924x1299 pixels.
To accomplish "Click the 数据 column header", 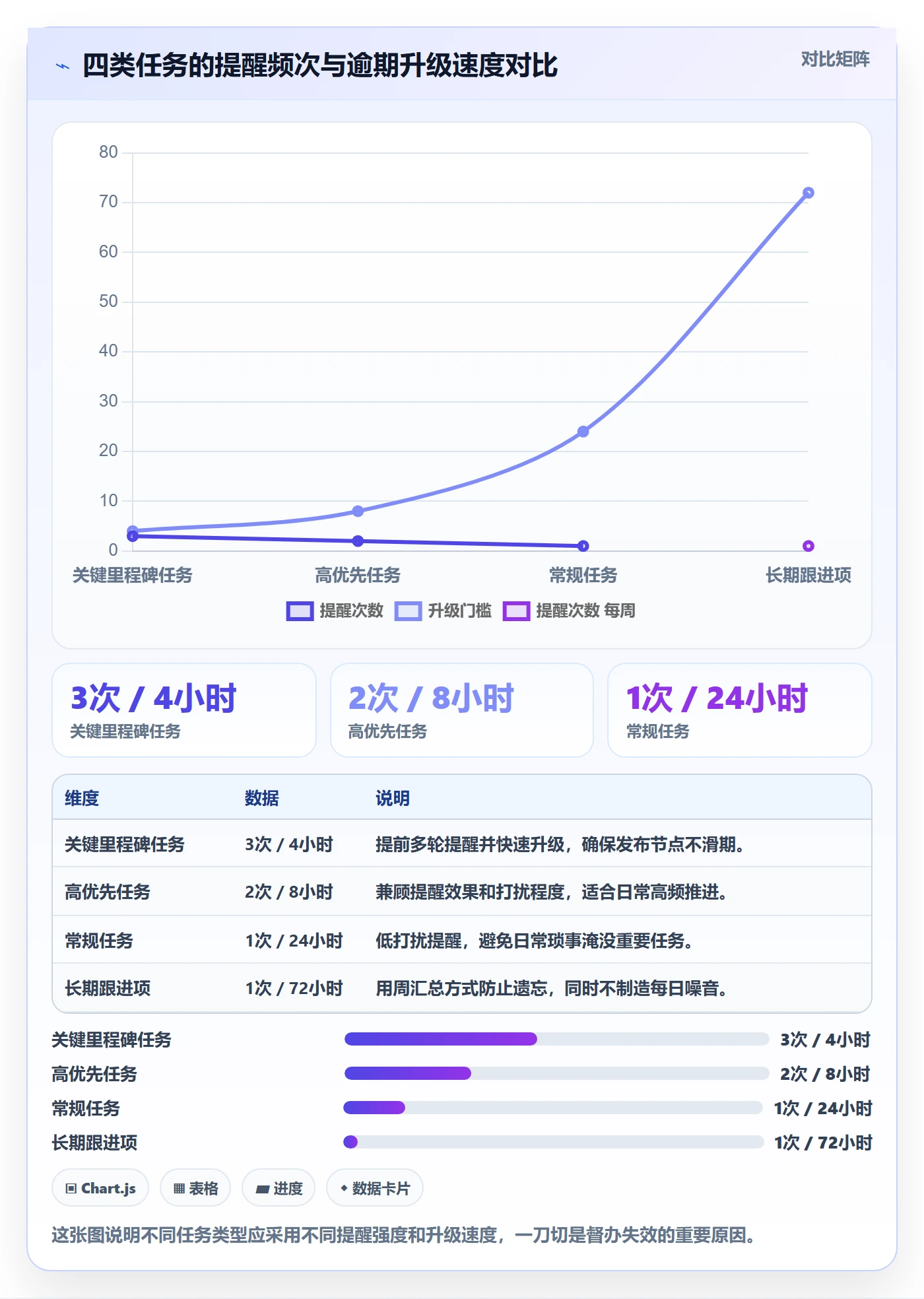I will [x=261, y=798].
